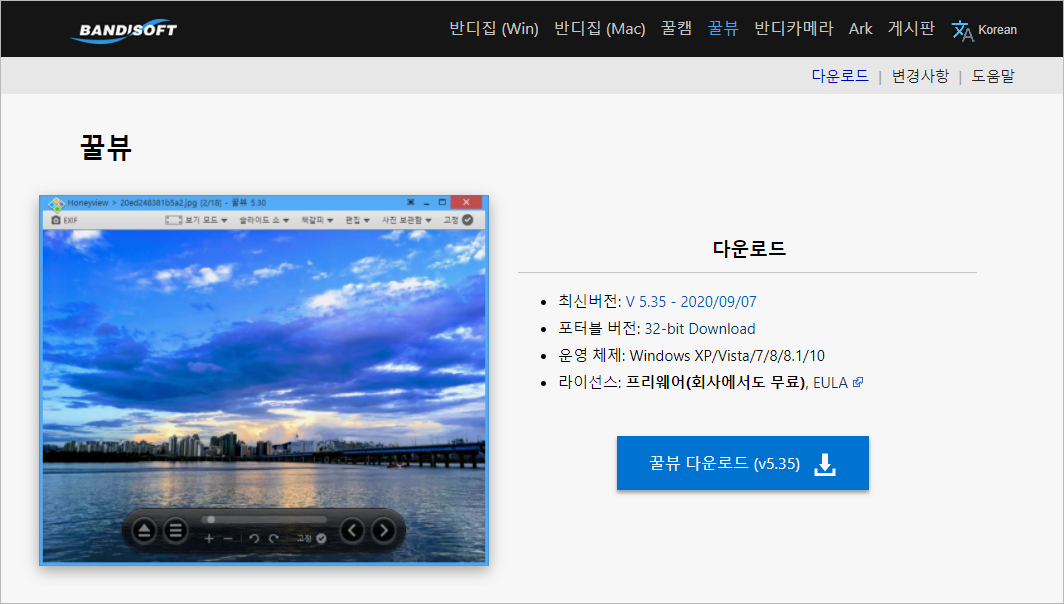
Task: Click the Honeyview app icon in title bar
Action: (x=56, y=203)
